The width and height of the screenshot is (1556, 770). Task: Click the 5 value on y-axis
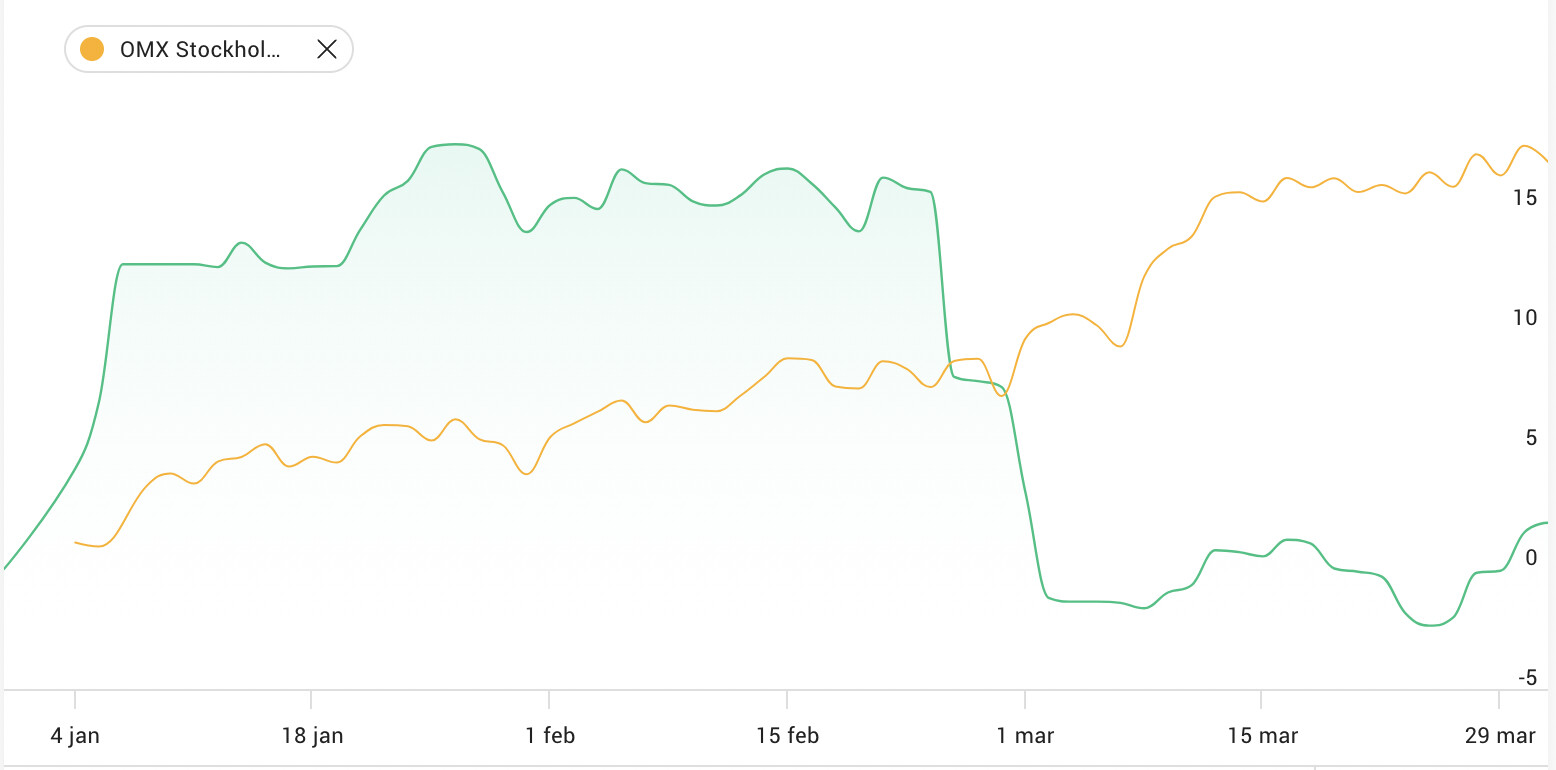tap(1529, 438)
